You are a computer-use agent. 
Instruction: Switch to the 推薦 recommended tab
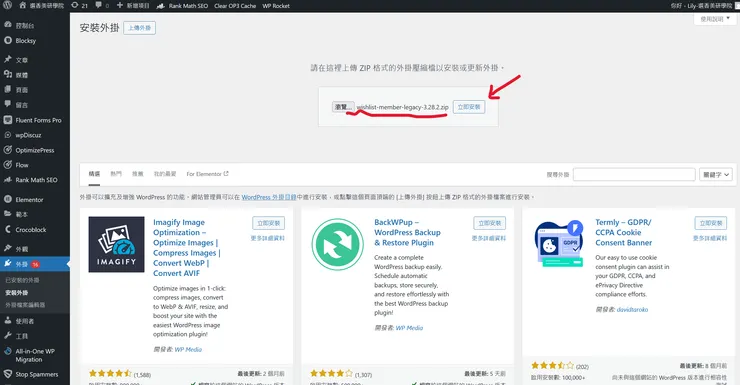(x=138, y=174)
